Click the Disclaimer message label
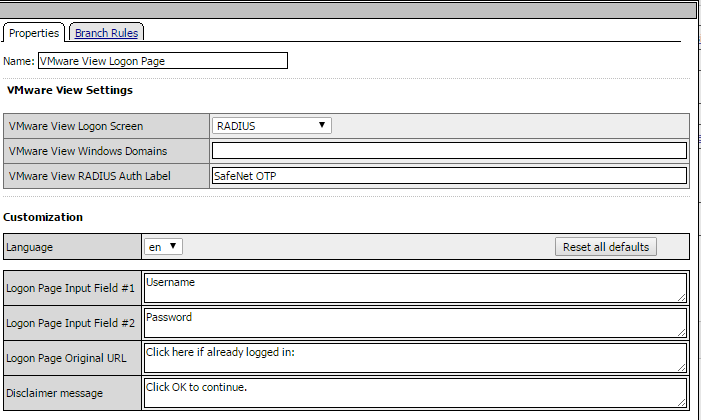 [55, 393]
